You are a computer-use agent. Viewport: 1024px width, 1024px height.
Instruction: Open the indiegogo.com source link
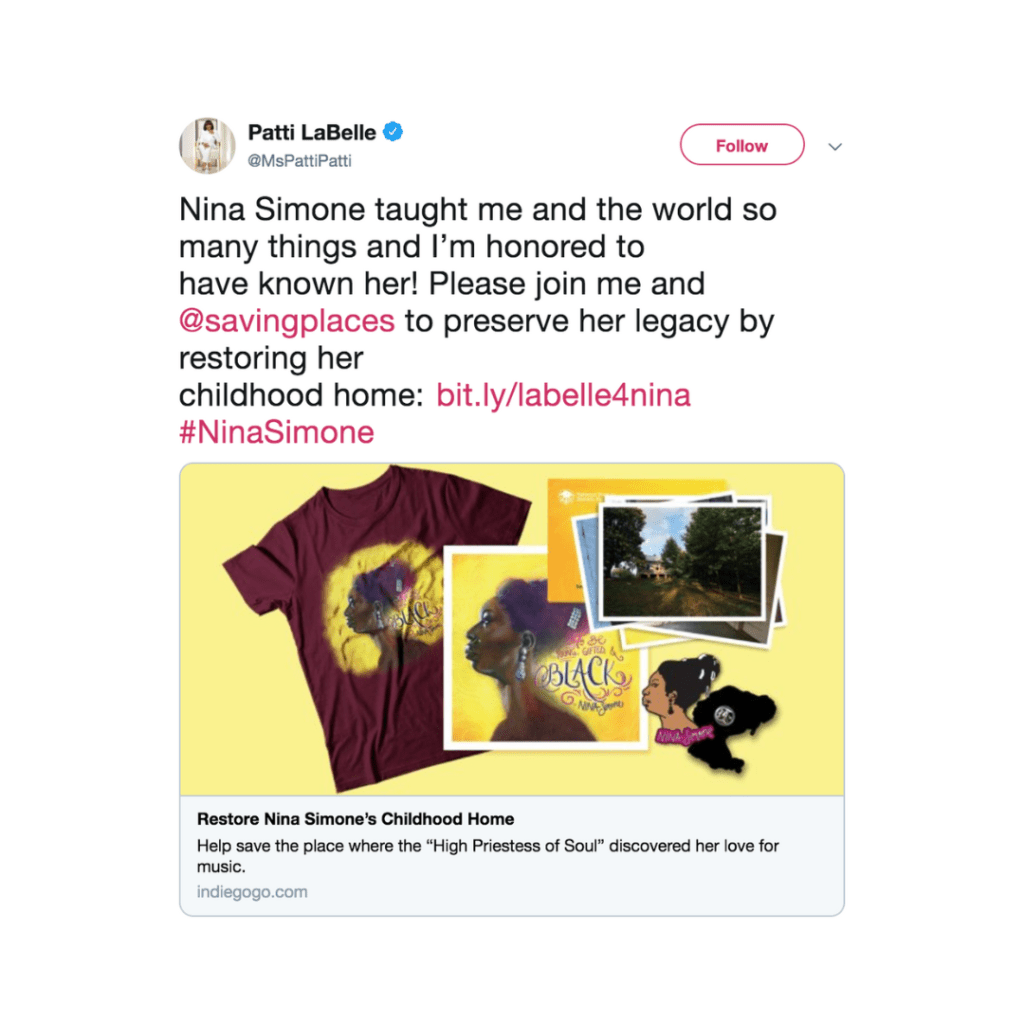click(252, 892)
